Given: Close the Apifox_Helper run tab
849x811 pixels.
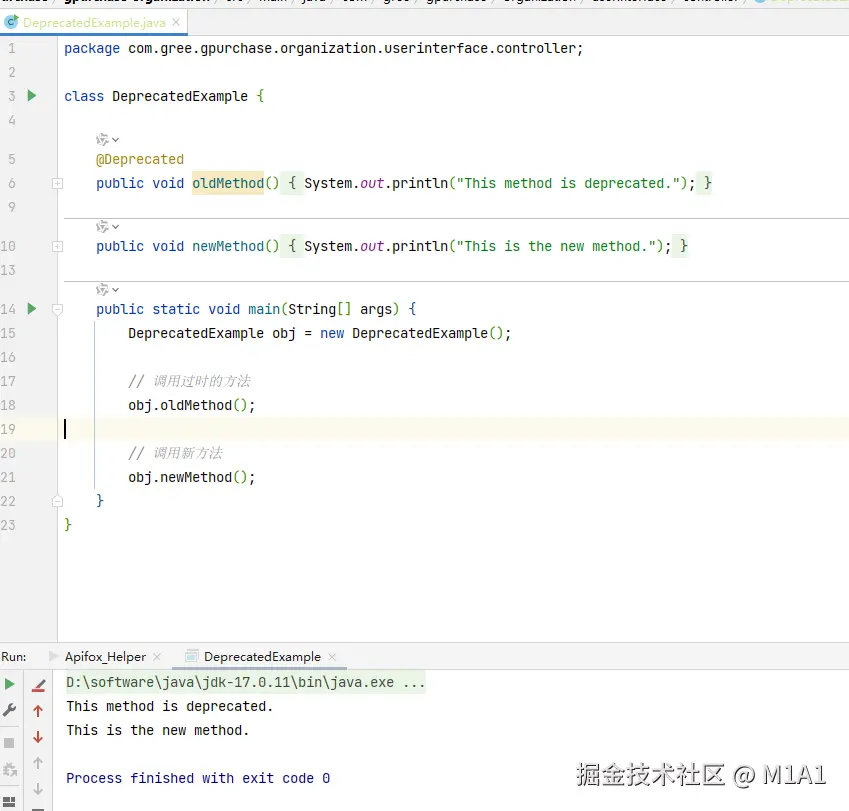Looking at the screenshot, I should click(157, 657).
